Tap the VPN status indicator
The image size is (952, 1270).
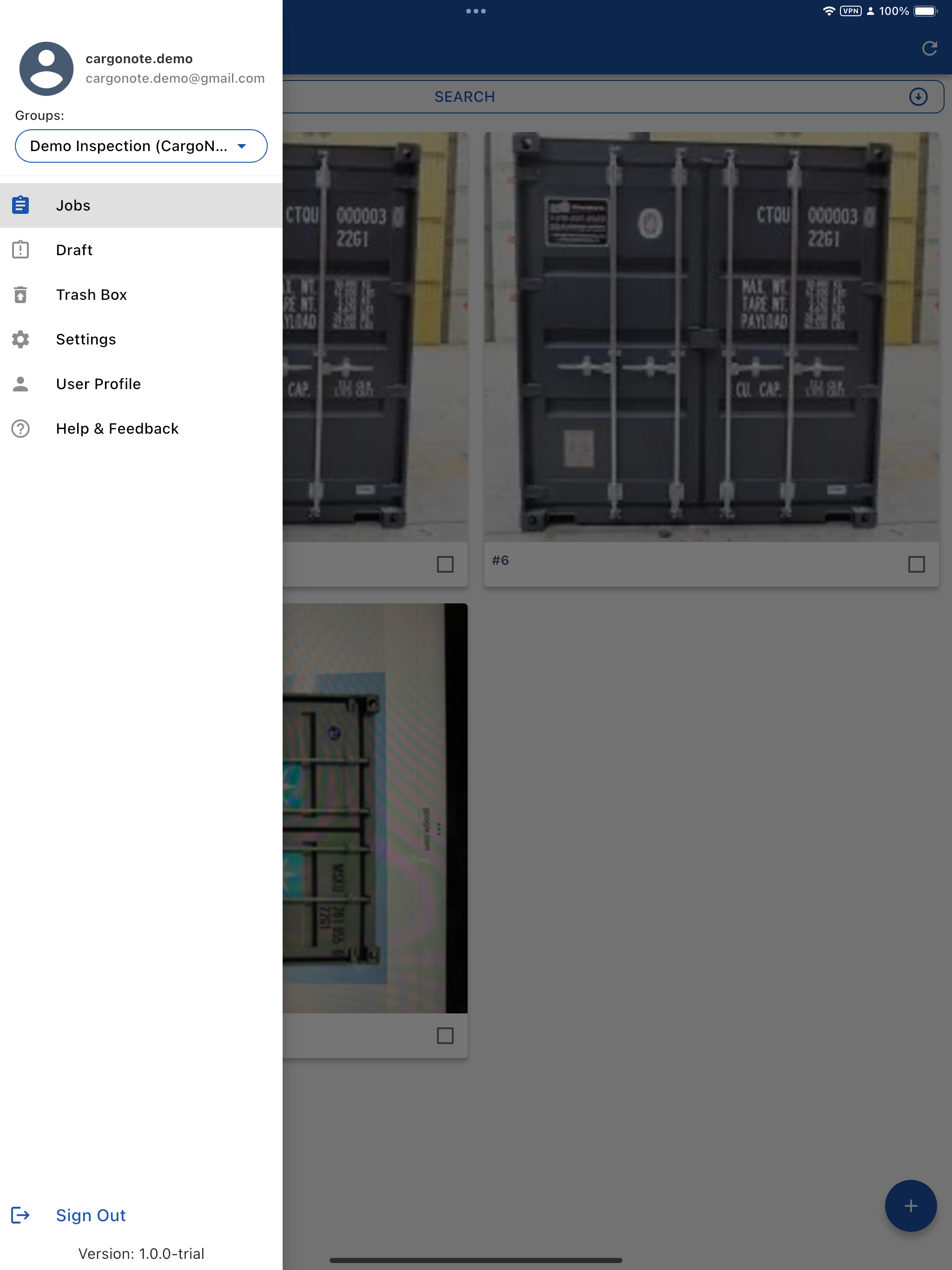pyautogui.click(x=850, y=11)
